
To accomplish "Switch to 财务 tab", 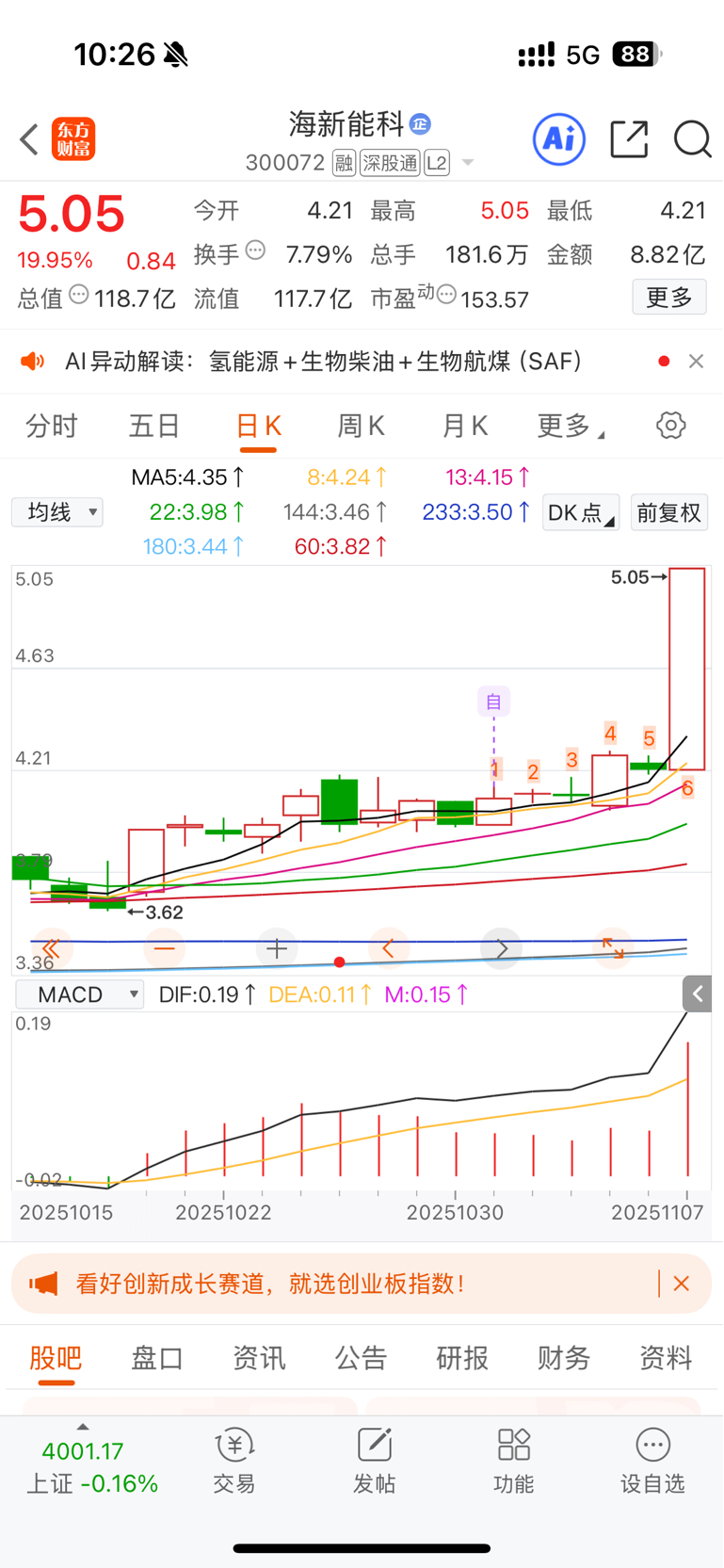I will (564, 1358).
